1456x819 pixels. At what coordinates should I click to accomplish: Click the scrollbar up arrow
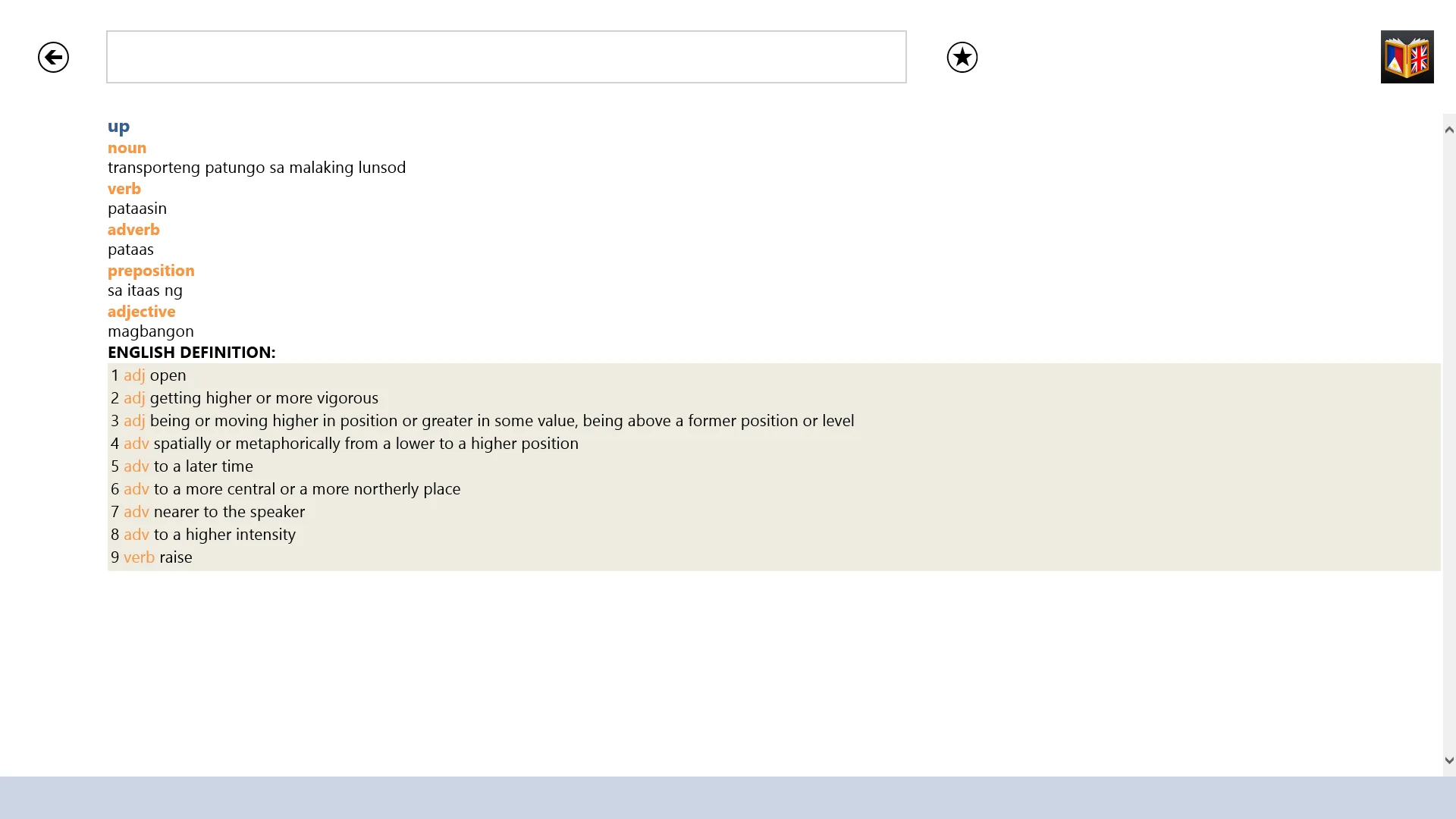[x=1449, y=130]
